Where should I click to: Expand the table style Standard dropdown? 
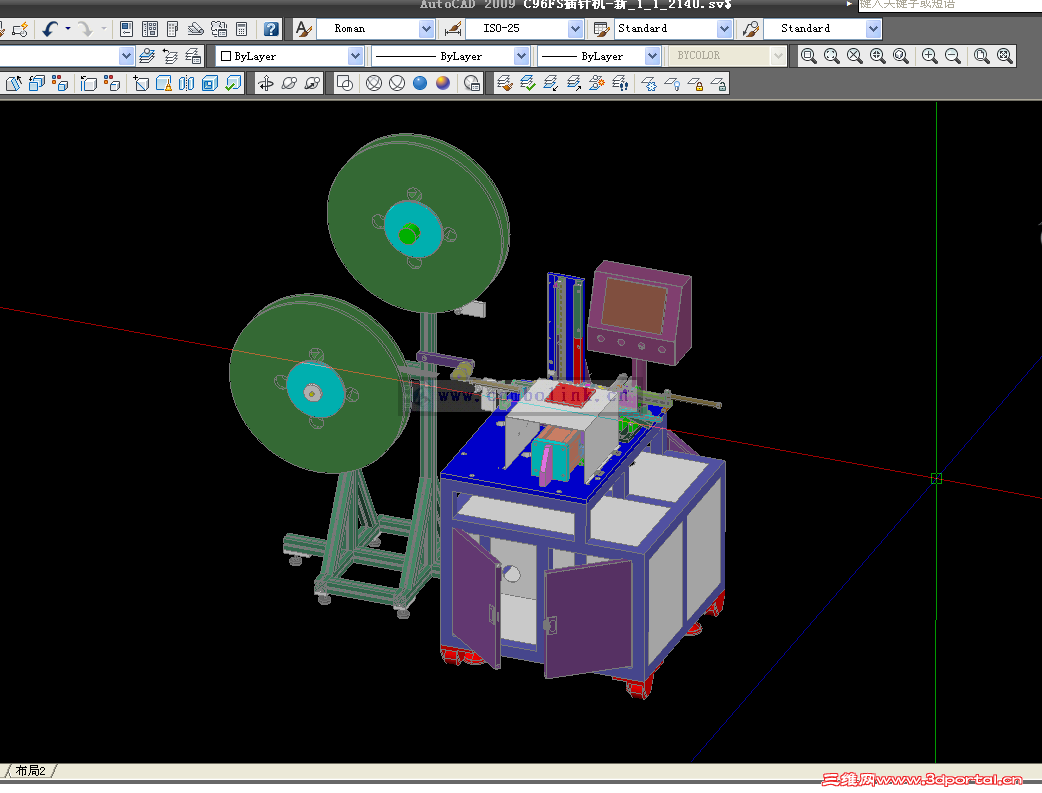pyautogui.click(x=724, y=29)
